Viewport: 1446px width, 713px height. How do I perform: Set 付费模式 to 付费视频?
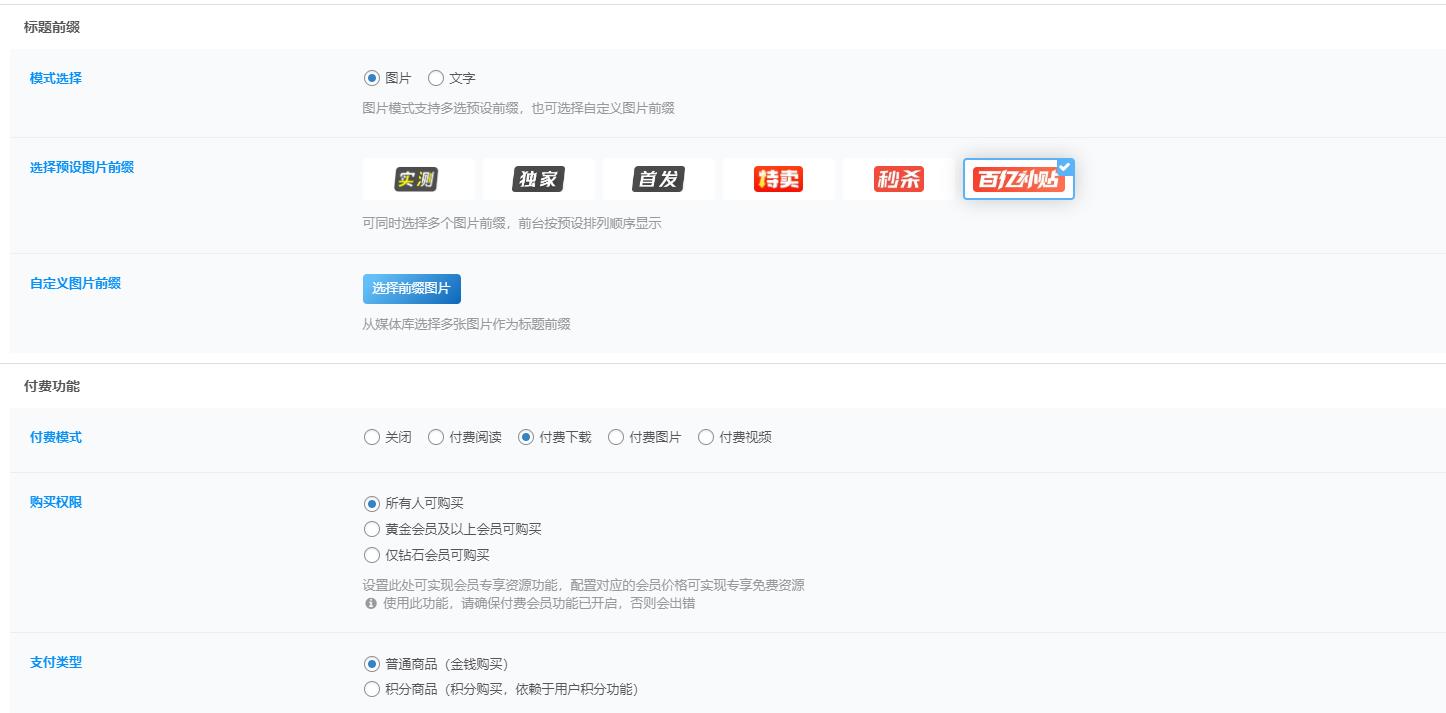coord(706,437)
